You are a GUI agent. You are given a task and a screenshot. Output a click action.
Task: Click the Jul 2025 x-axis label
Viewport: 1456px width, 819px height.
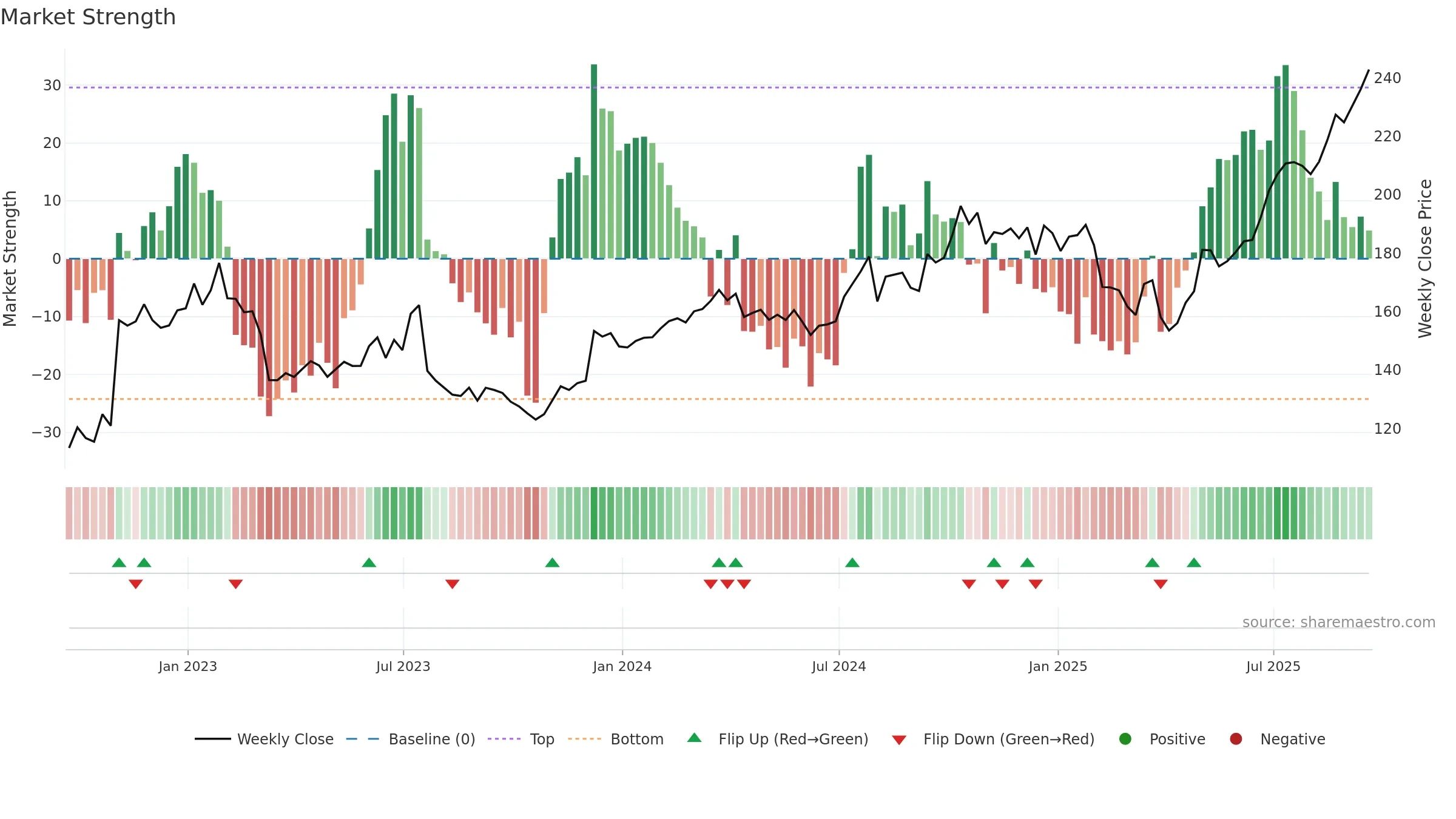[x=1273, y=666]
